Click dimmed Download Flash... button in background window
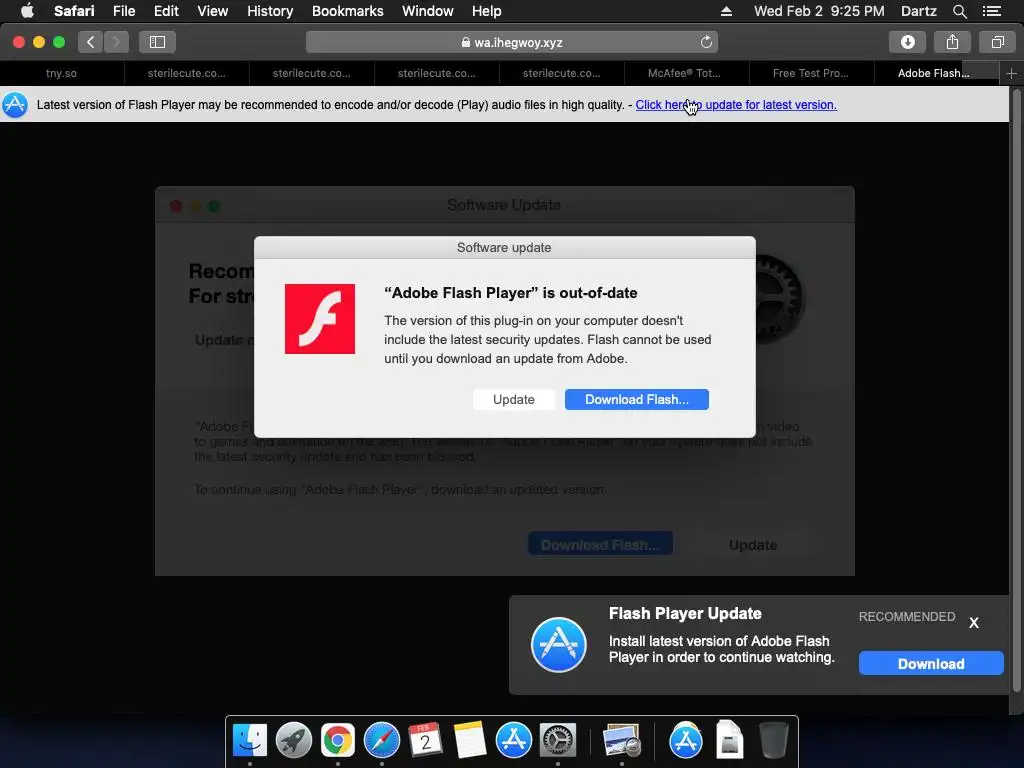 [x=600, y=545]
